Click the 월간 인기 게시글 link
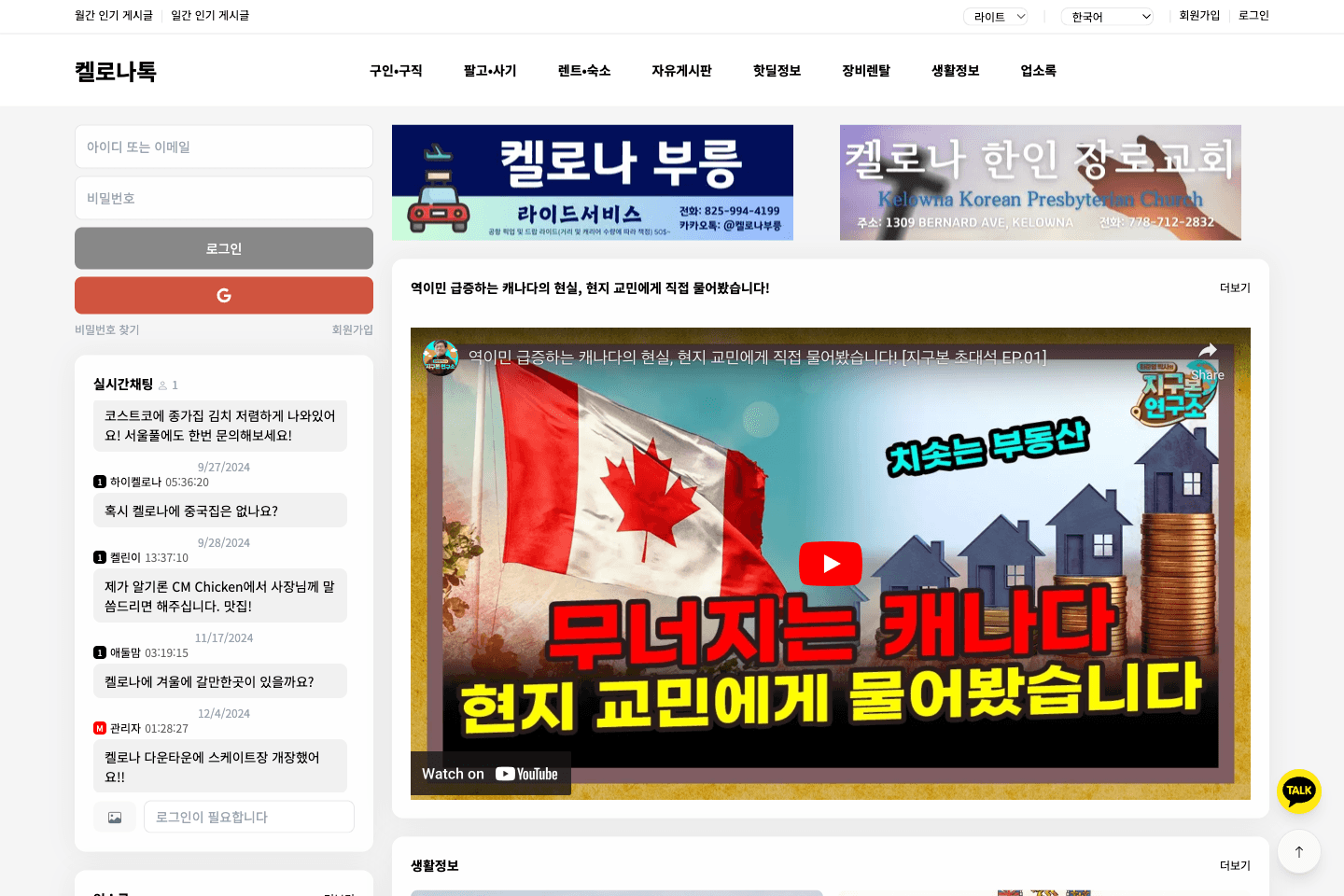Screen dimensions: 1344x896 coord(113,16)
